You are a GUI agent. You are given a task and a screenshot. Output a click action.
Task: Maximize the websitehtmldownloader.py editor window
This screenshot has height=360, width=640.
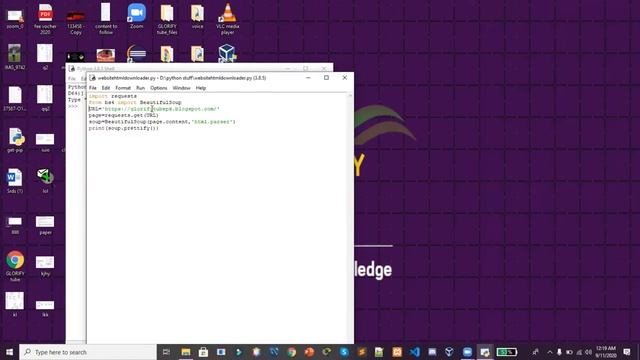coord(326,78)
